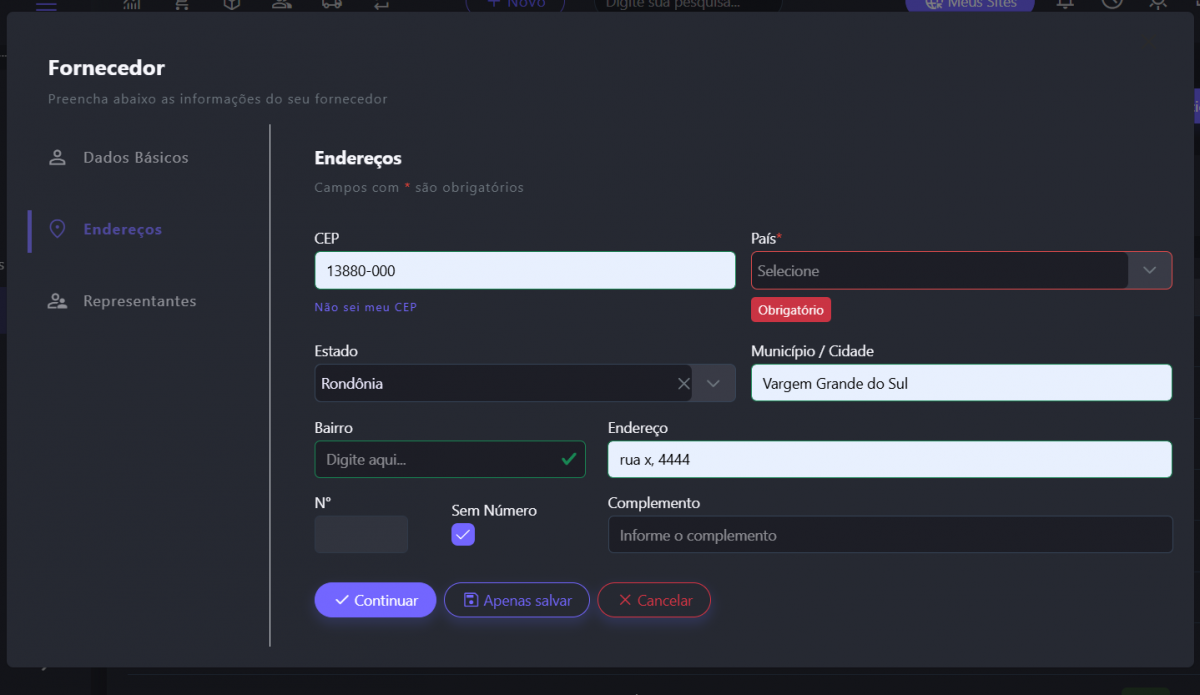This screenshot has height=695, width=1200.
Task: Open the Representantes section
Action: tap(139, 301)
